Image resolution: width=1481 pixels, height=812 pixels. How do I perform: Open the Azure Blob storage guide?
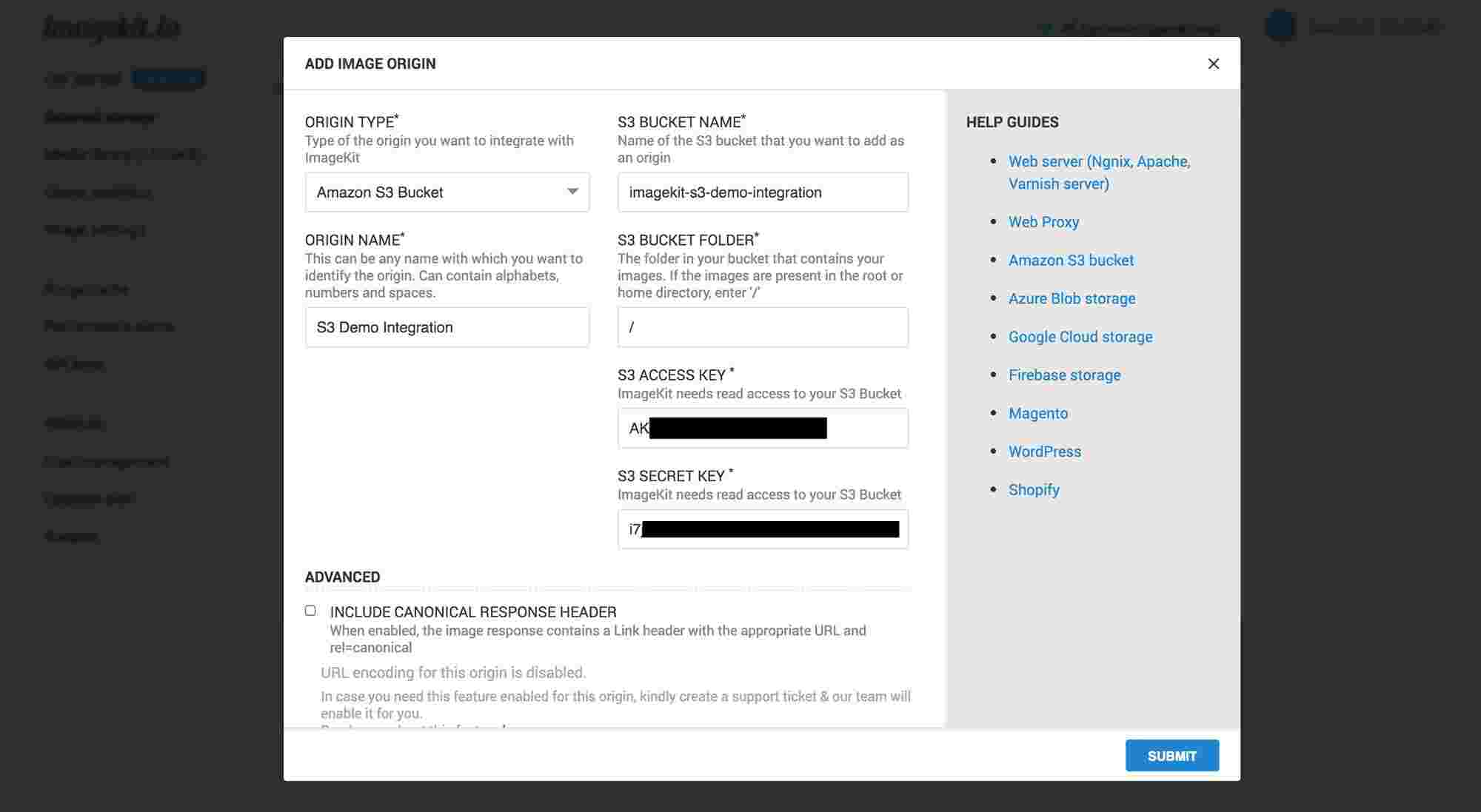(x=1072, y=298)
